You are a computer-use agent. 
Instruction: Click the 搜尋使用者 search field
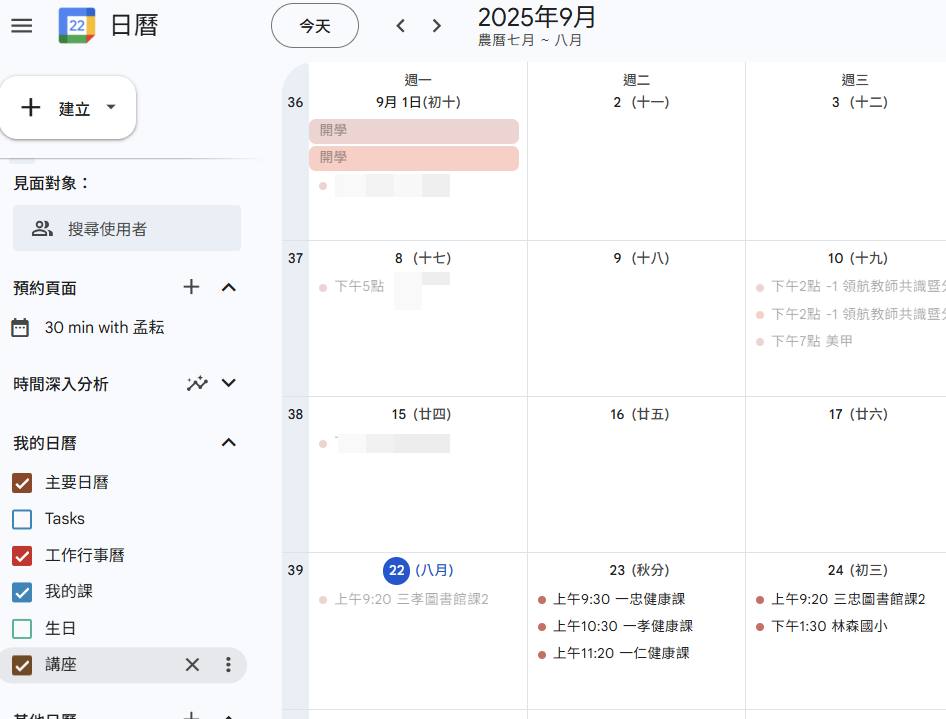127,228
